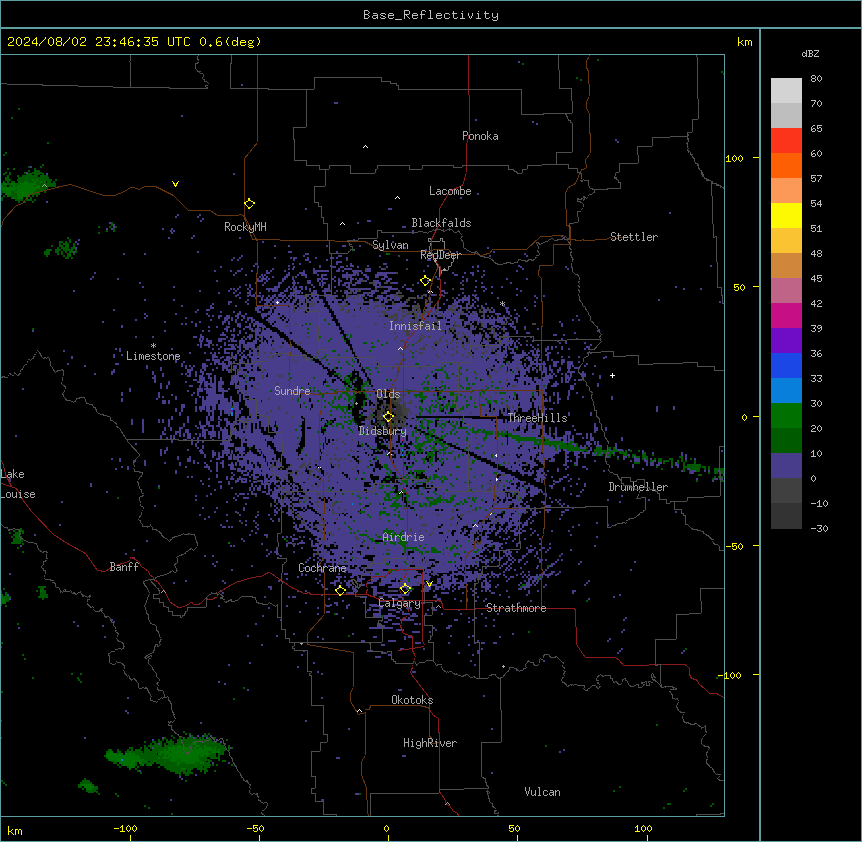This screenshot has height=842, width=862.
Task: Click the yellow V marker northwest of RockyMH
Action: tap(175, 184)
